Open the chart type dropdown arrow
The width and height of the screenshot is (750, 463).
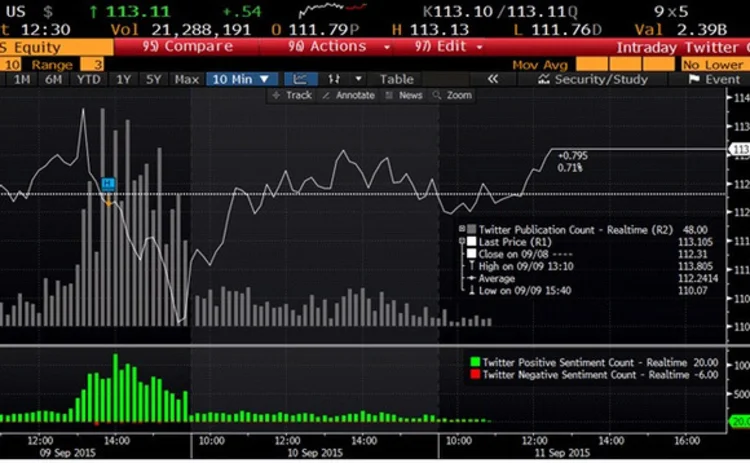[x=358, y=79]
